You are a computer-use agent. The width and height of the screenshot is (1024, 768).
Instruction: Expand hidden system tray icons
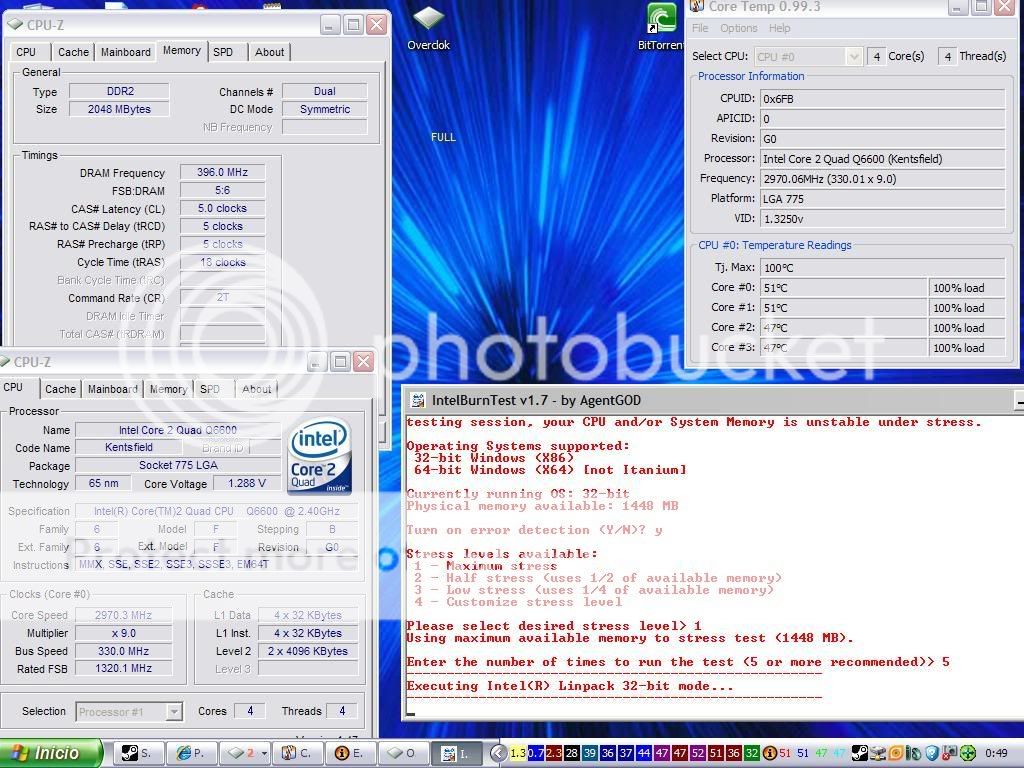point(498,753)
